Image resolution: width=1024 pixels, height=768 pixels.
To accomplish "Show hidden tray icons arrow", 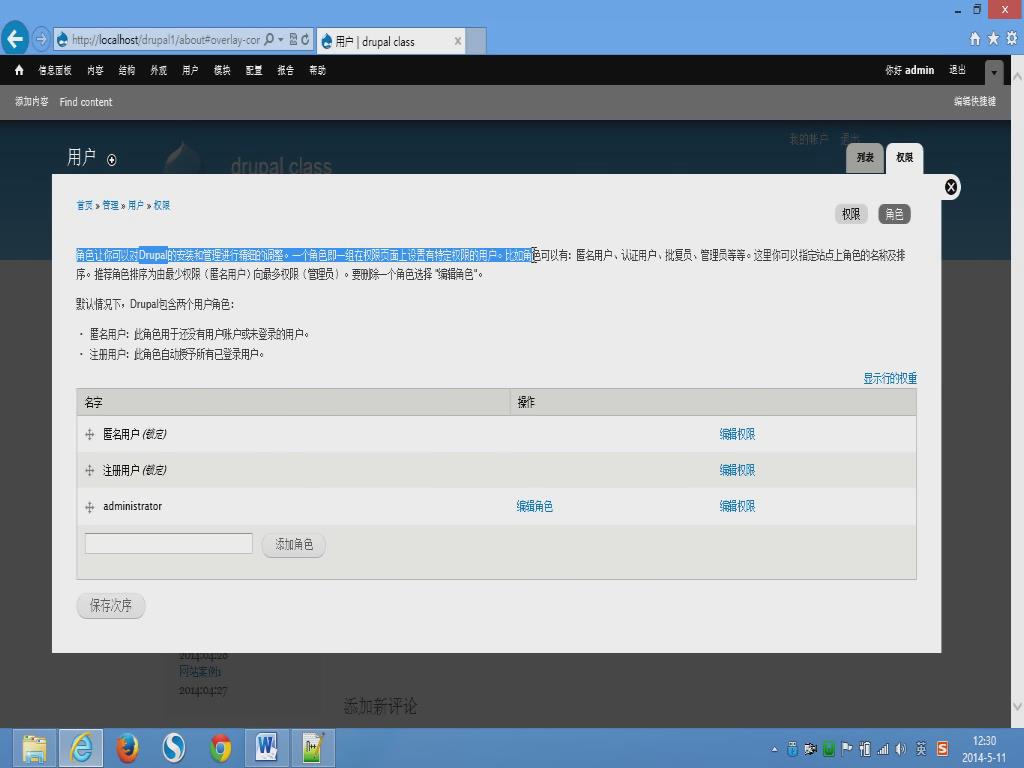I will [x=775, y=750].
